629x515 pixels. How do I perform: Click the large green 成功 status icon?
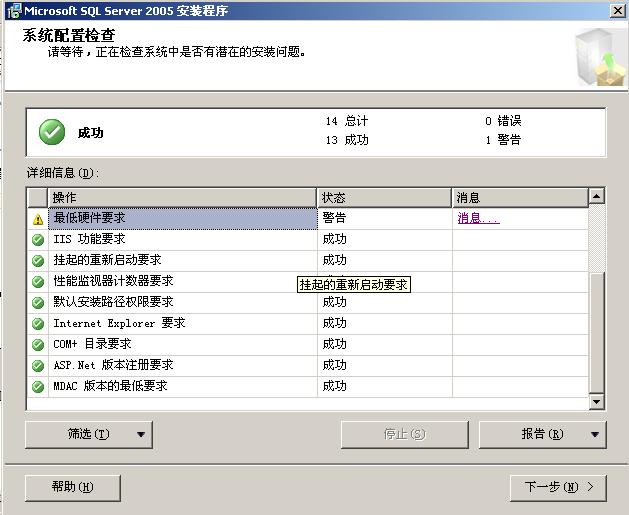click(x=52, y=132)
